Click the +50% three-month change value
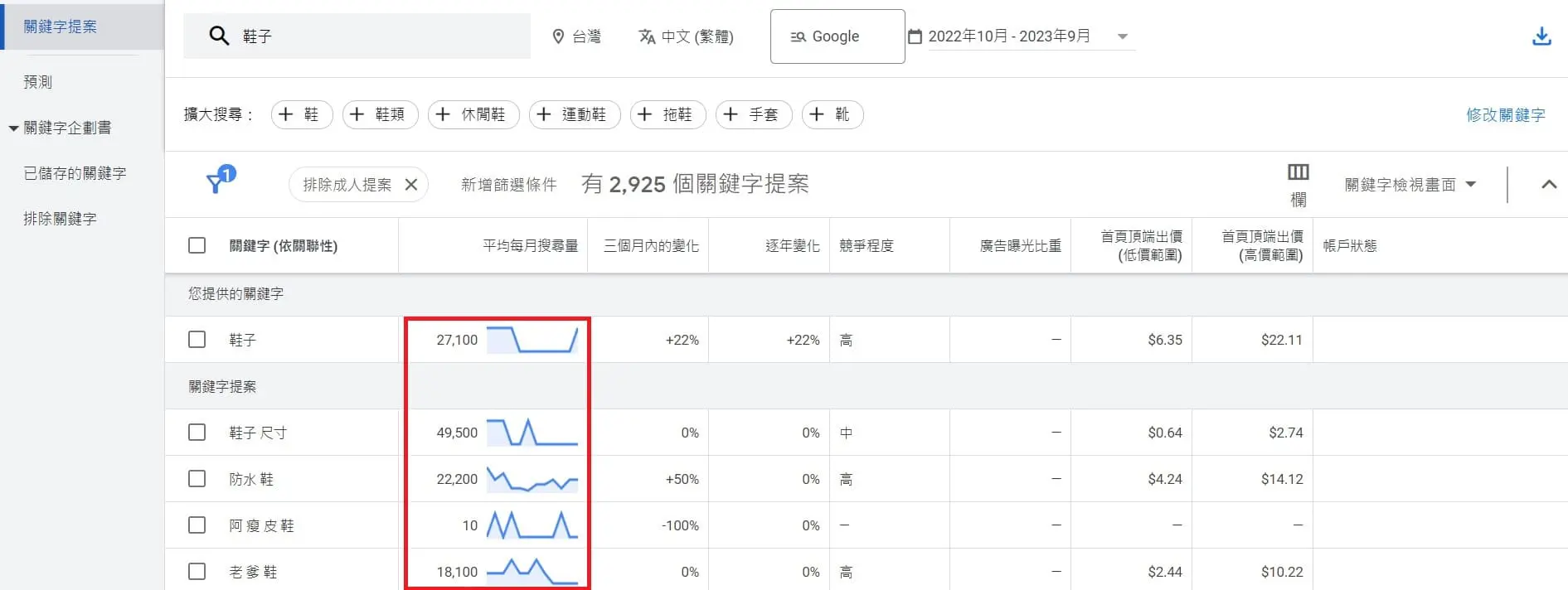 point(682,479)
